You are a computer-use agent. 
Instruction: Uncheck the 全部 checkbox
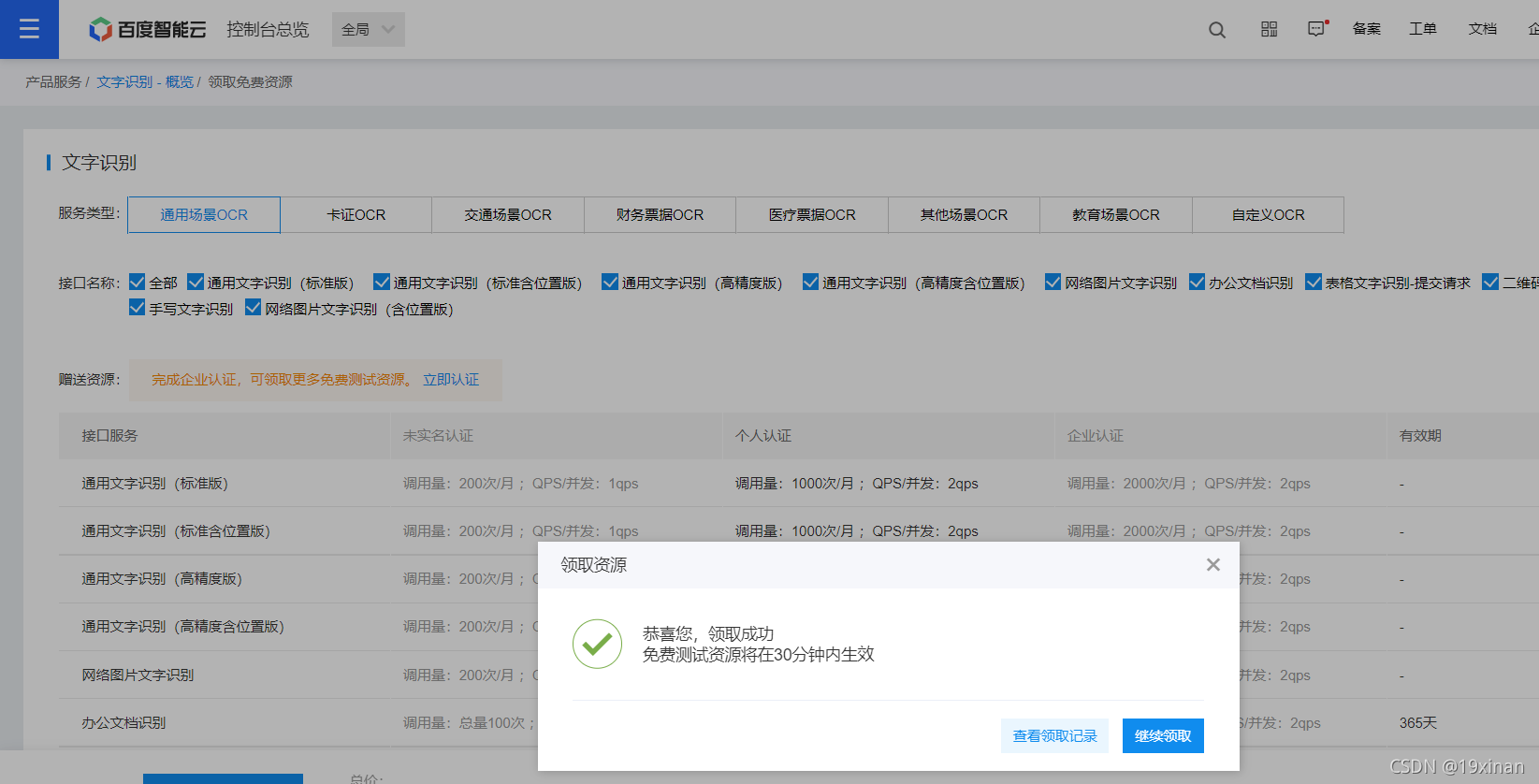coord(138,283)
